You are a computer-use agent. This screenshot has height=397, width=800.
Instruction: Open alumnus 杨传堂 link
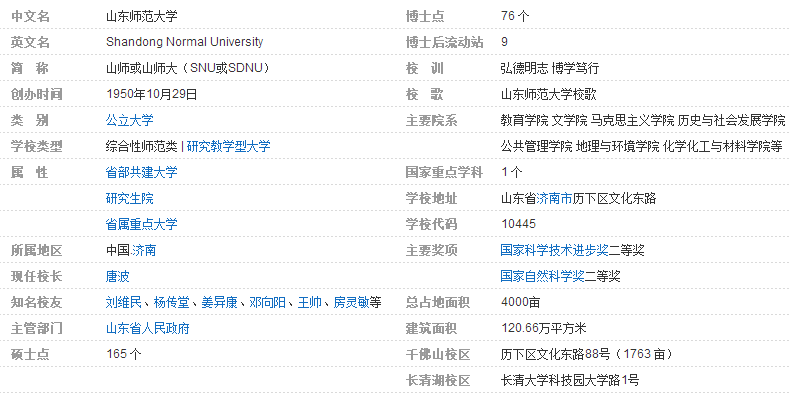tap(171, 303)
